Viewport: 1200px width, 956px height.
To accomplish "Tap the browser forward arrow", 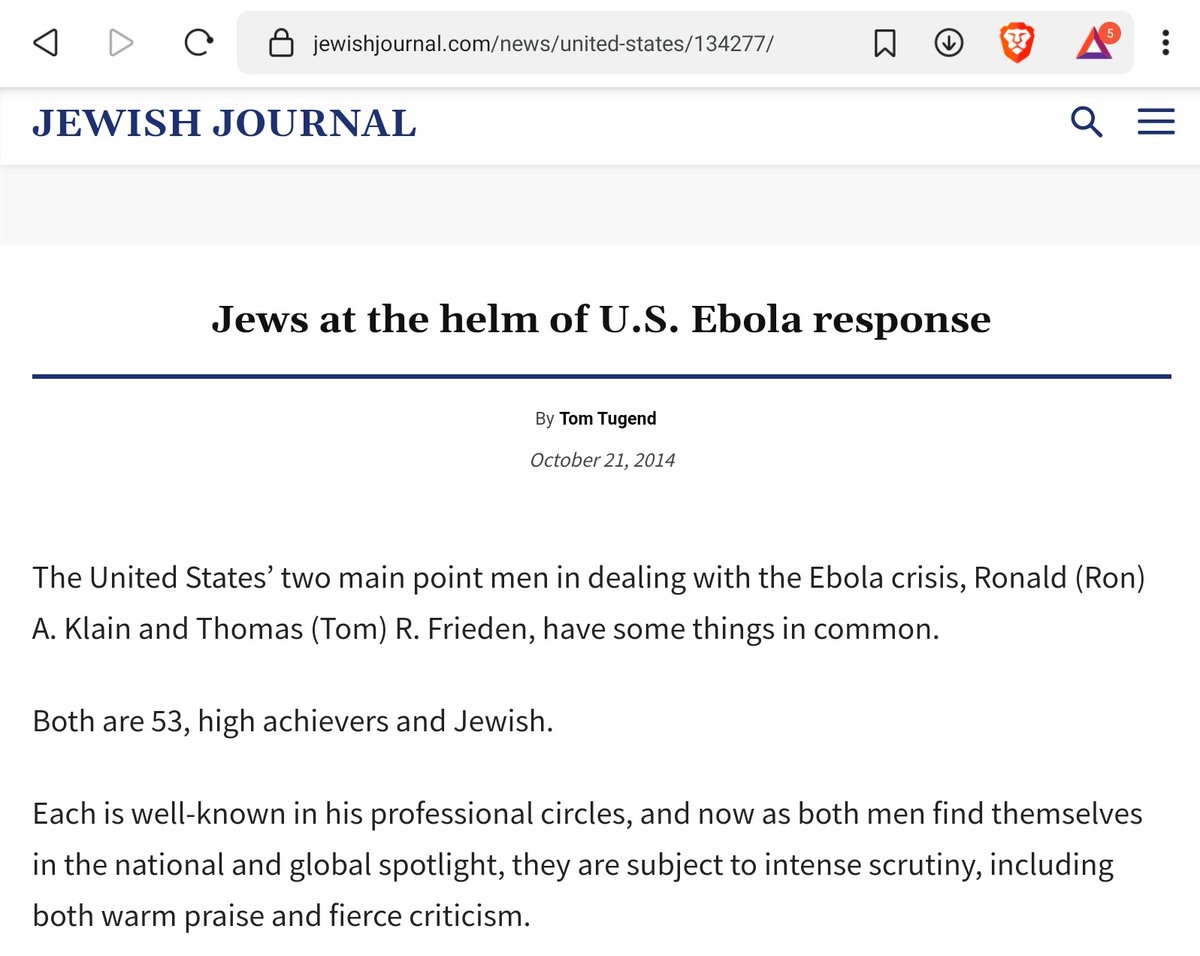I will (121, 42).
